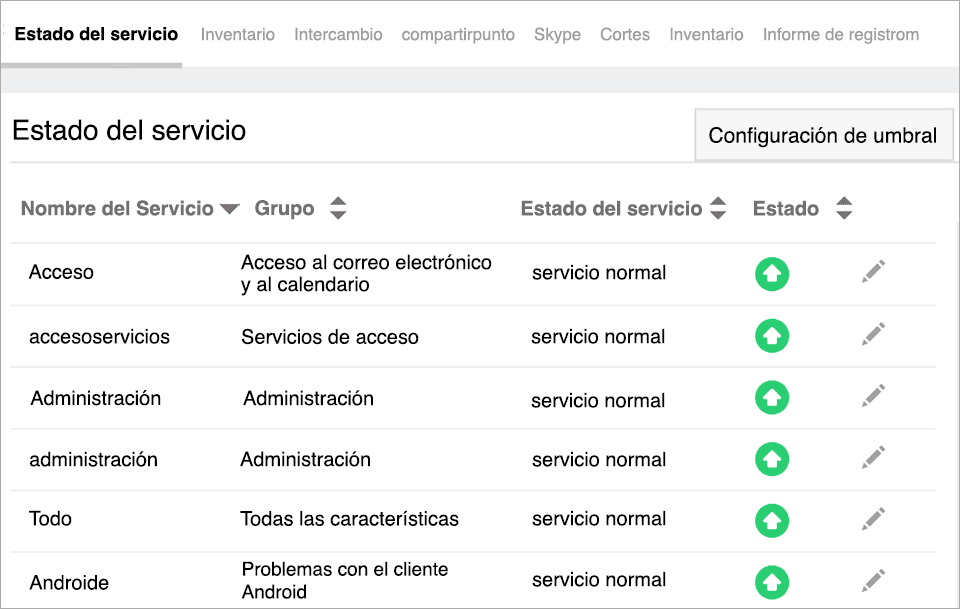
Task: Click the green status icon for accesoservicios
Action: pyautogui.click(x=772, y=336)
